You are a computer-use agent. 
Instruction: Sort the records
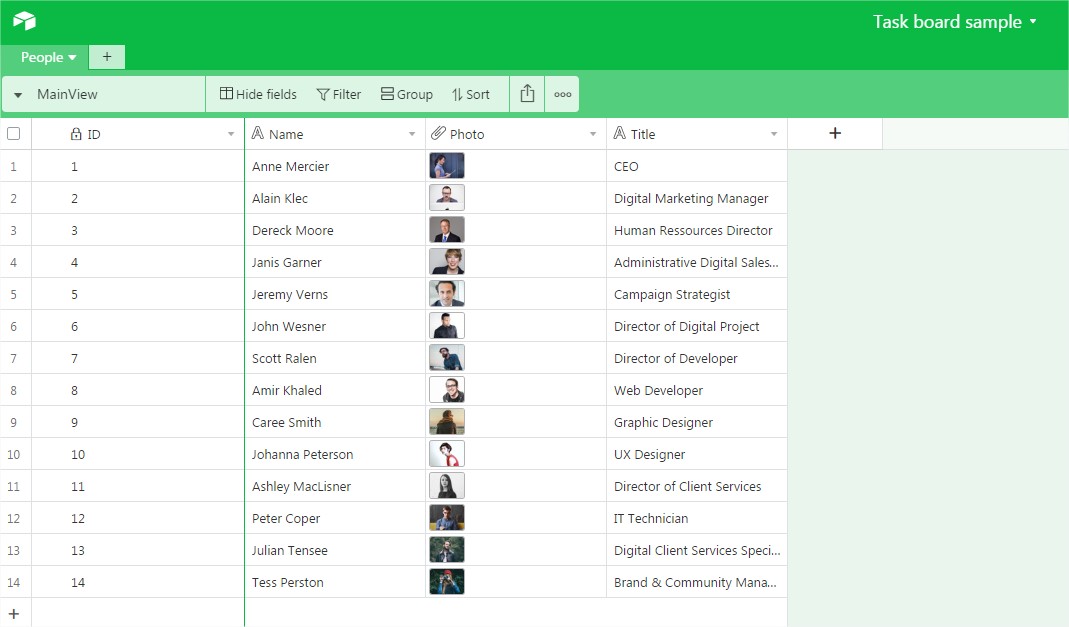tap(470, 94)
